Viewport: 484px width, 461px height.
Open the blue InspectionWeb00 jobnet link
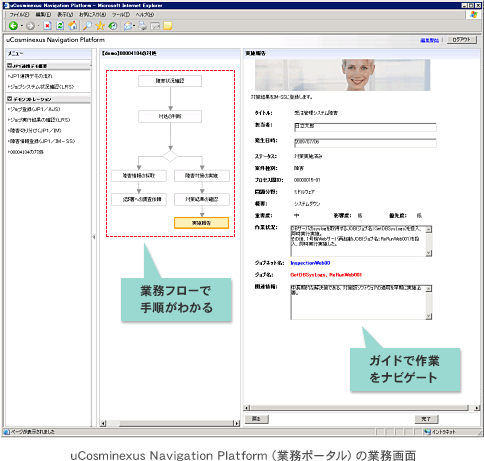click(310, 263)
